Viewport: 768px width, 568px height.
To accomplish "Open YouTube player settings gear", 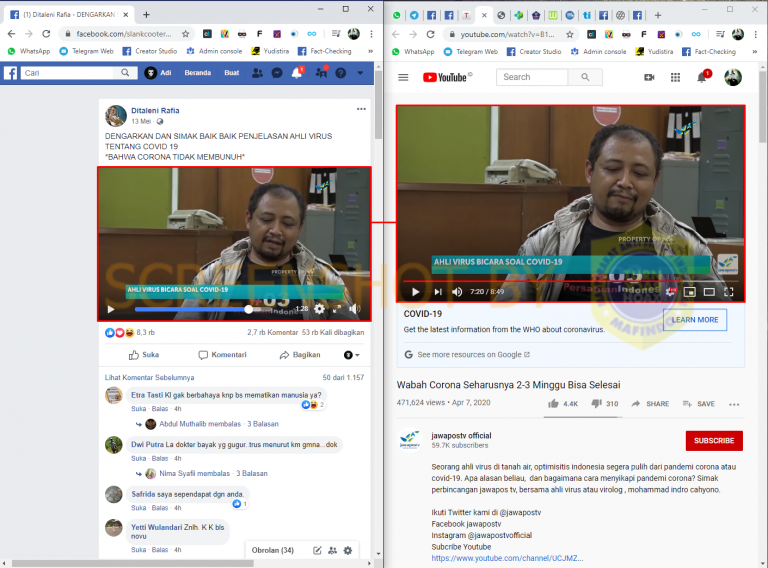I will [670, 292].
